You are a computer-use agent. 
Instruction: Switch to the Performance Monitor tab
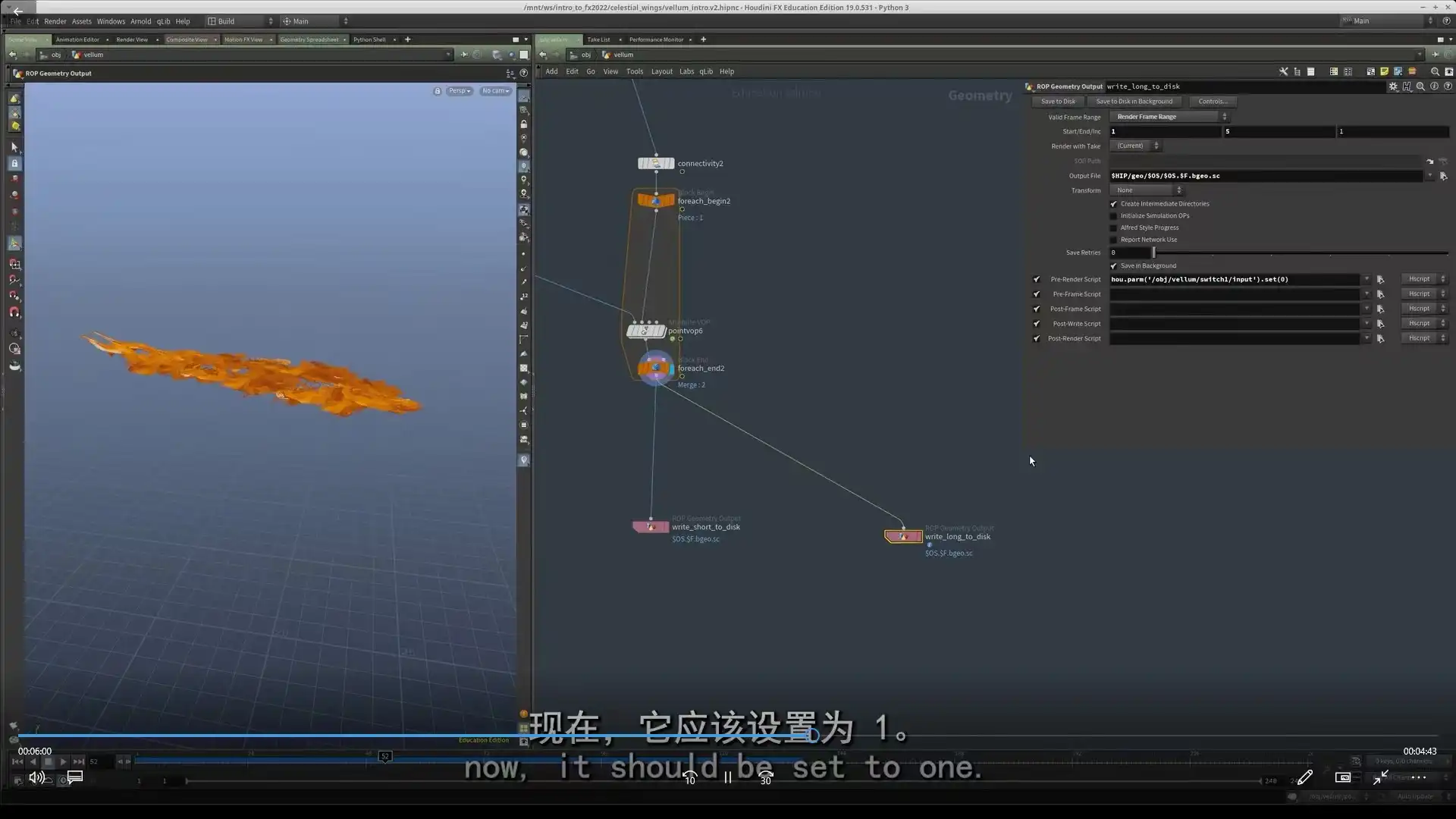[x=656, y=39]
